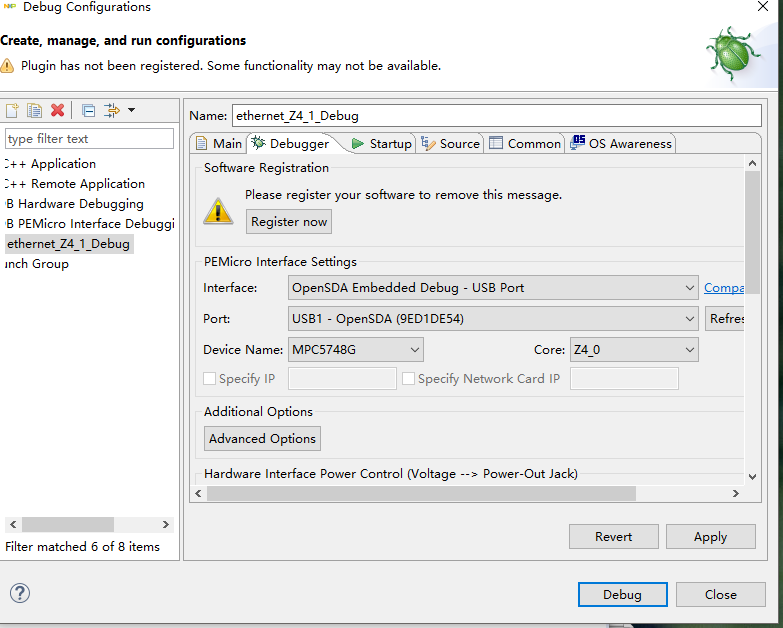Open the Interface dropdown
Viewport: 783px width, 628px height.
pos(493,288)
